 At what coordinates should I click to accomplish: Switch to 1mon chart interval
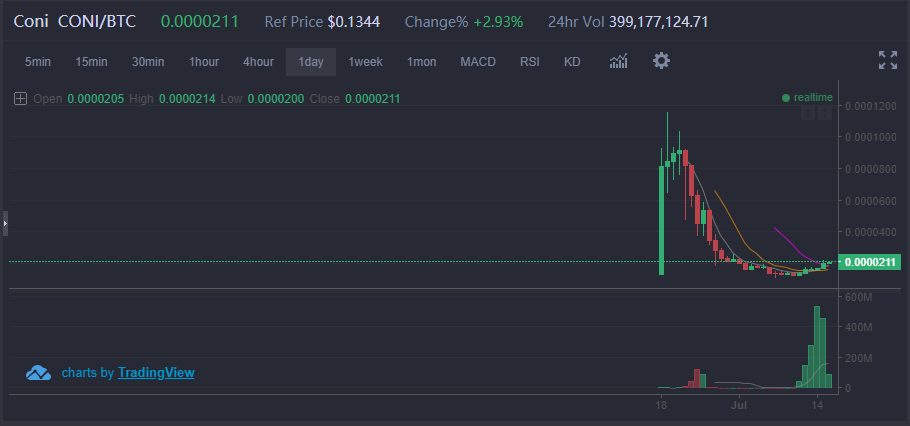pos(421,62)
